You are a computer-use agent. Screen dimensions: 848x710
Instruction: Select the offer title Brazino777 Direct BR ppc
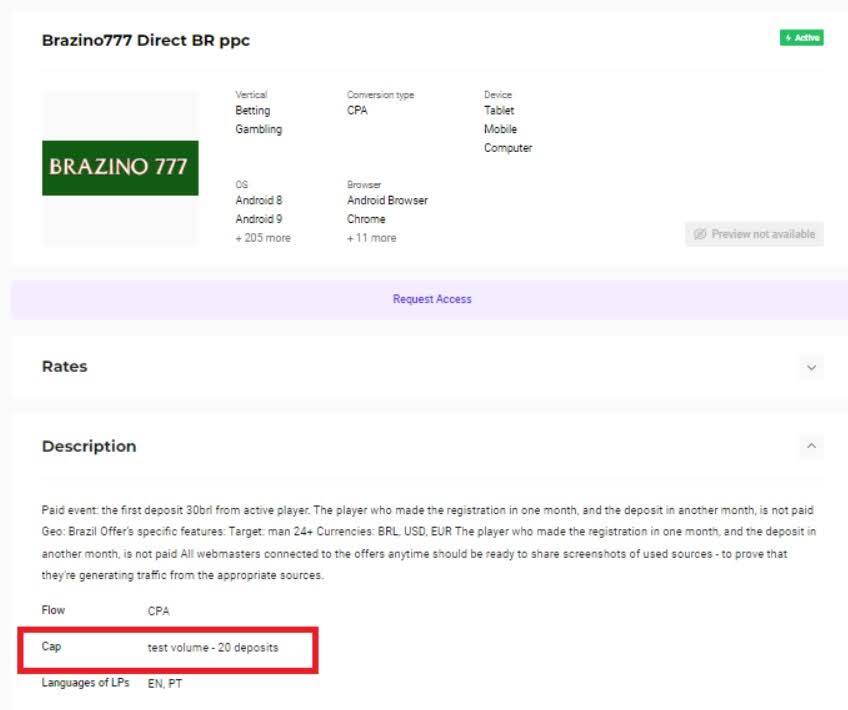146,41
